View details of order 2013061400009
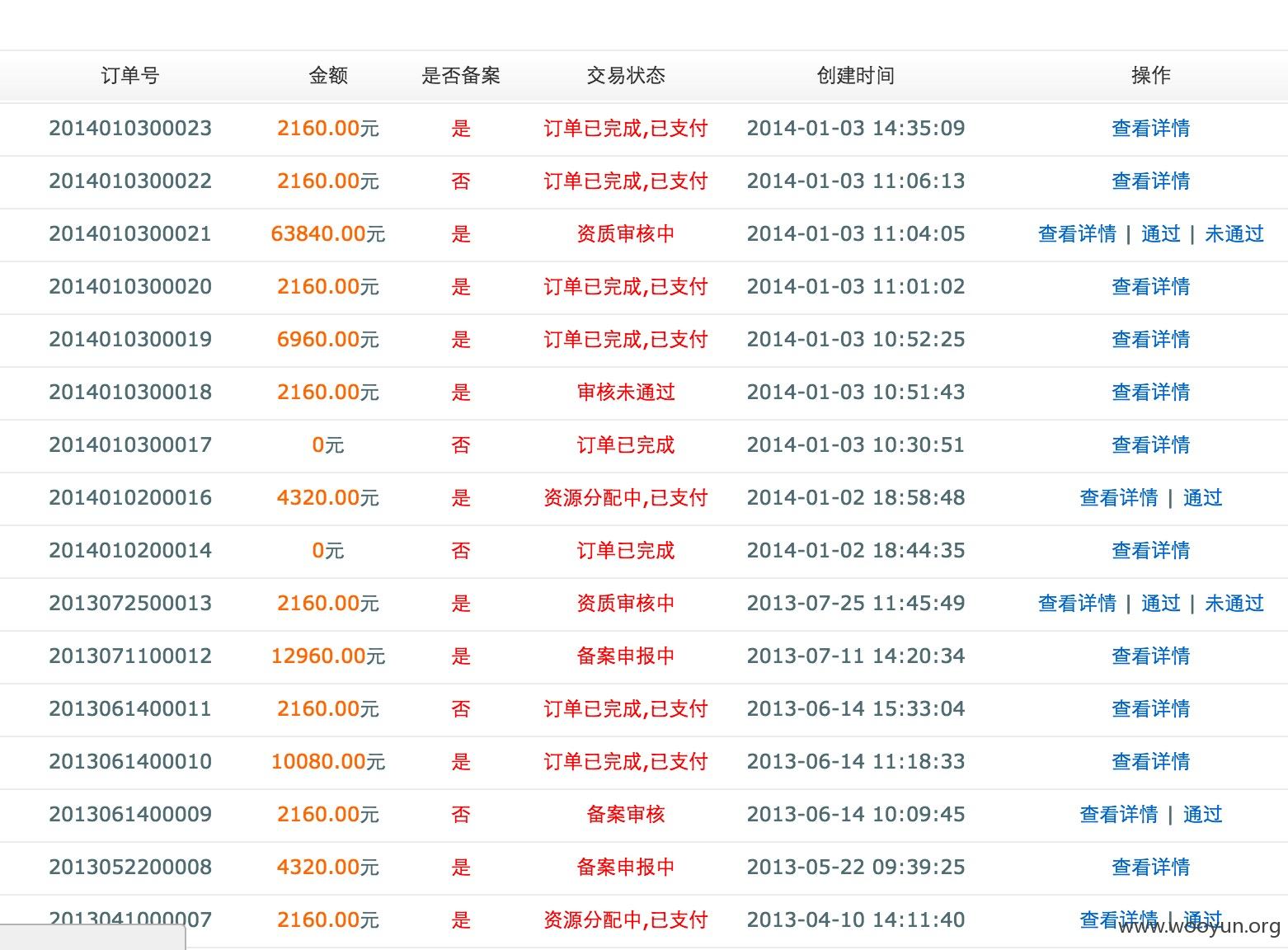The height and width of the screenshot is (950, 1288). pos(1119,815)
